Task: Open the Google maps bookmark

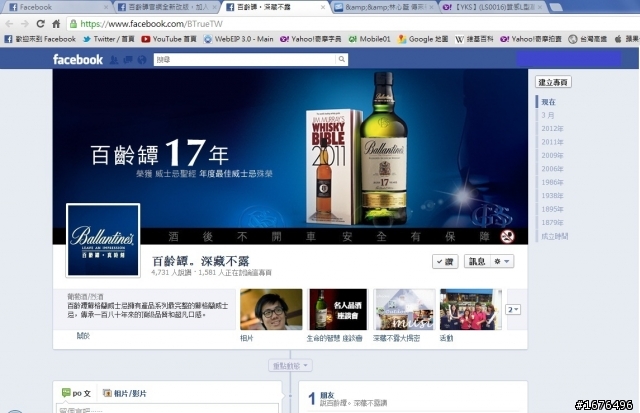Action: (423, 39)
